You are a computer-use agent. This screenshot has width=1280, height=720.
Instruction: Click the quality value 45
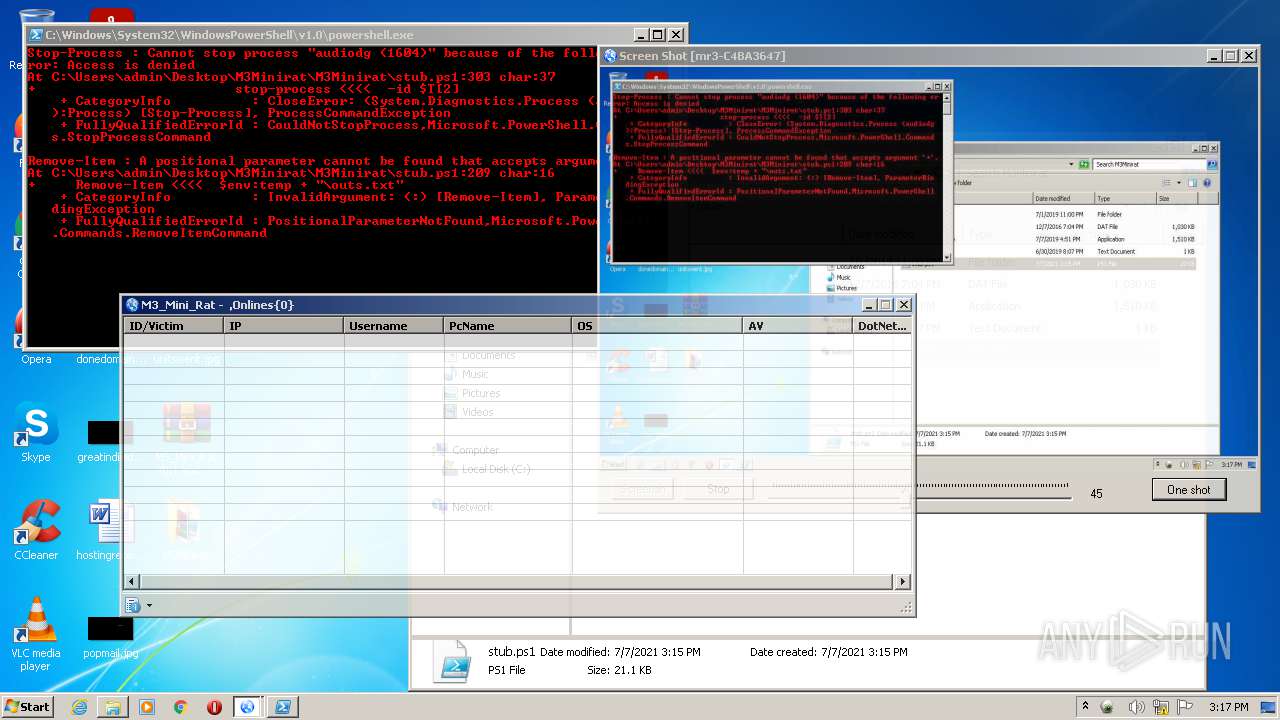[1096, 493]
